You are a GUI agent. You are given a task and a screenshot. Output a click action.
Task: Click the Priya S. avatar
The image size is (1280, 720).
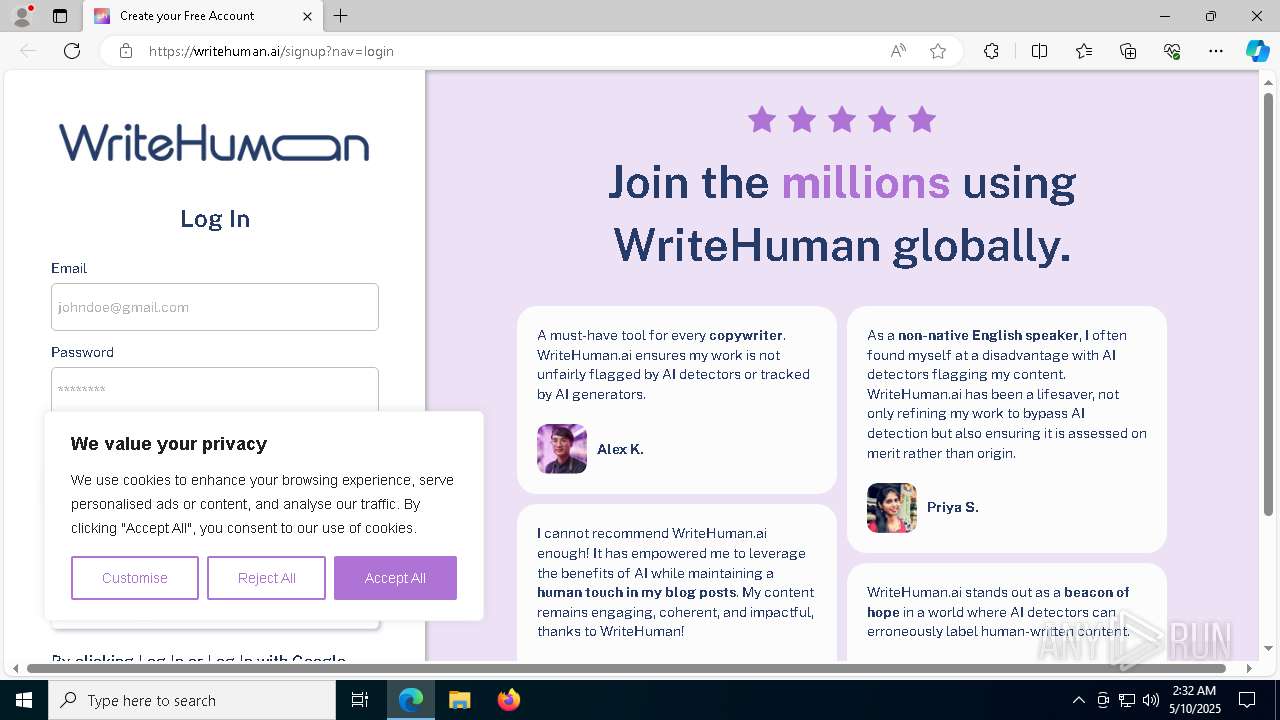pos(892,508)
